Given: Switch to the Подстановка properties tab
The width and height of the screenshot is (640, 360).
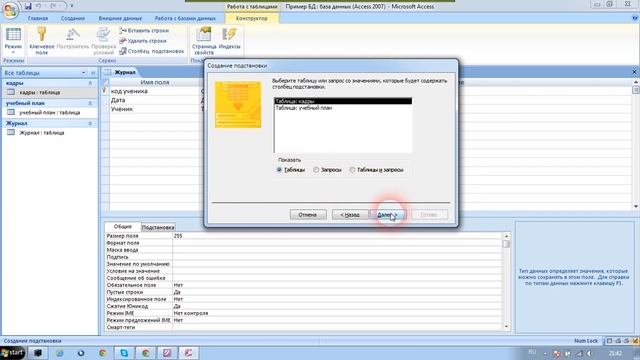Looking at the screenshot, I should 158,227.
